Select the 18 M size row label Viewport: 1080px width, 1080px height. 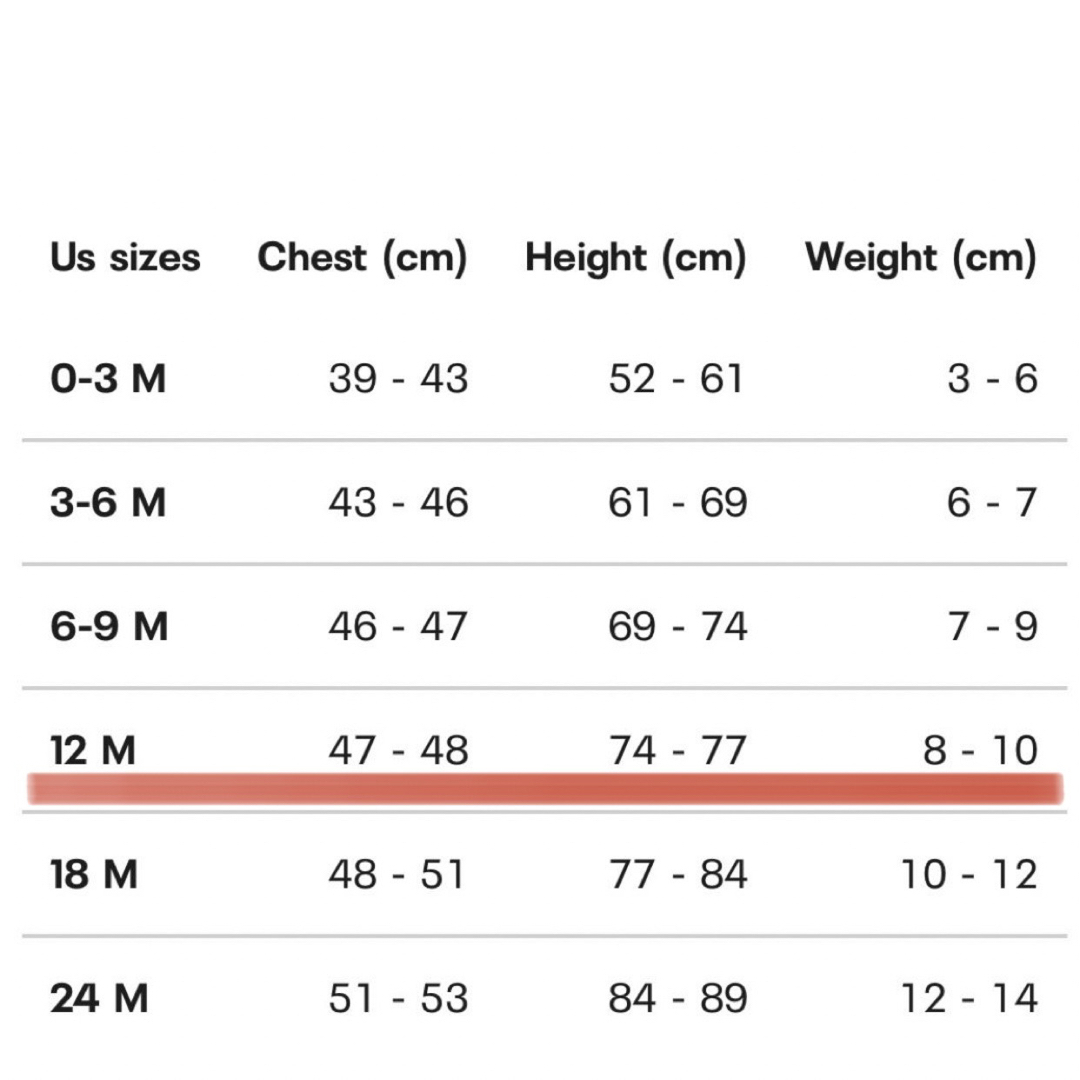(94, 874)
